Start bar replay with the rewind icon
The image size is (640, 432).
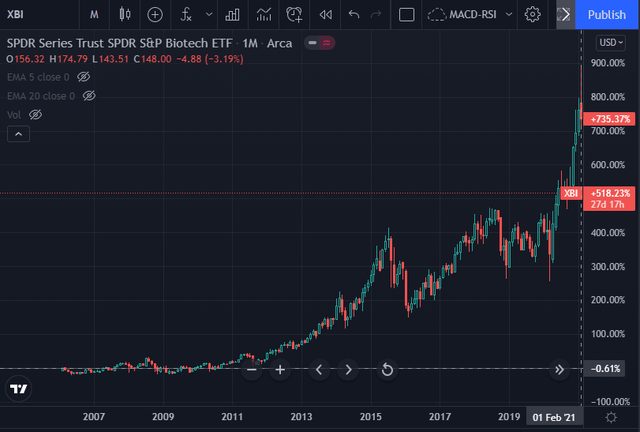[x=325, y=15]
